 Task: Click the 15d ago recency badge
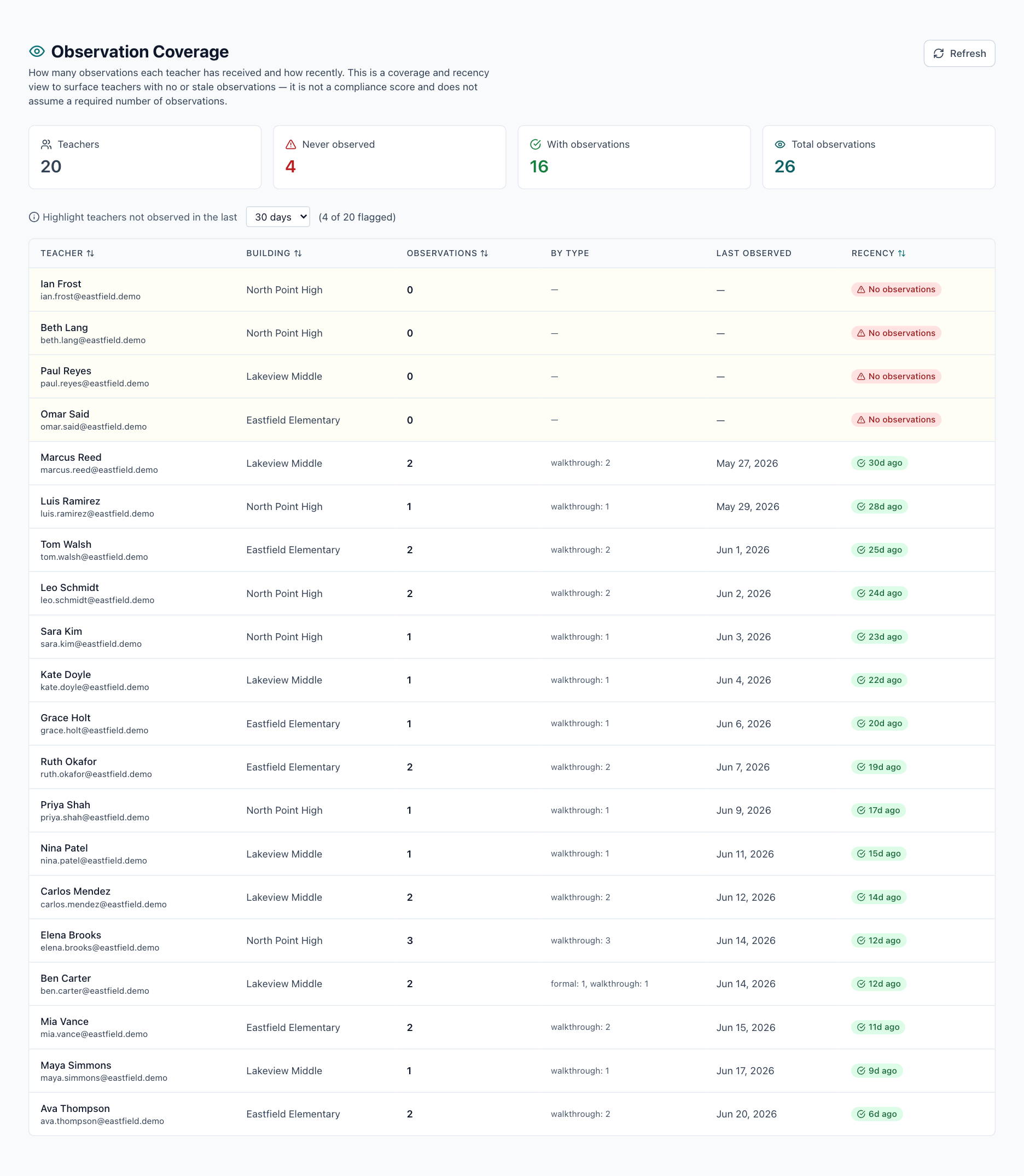[879, 854]
